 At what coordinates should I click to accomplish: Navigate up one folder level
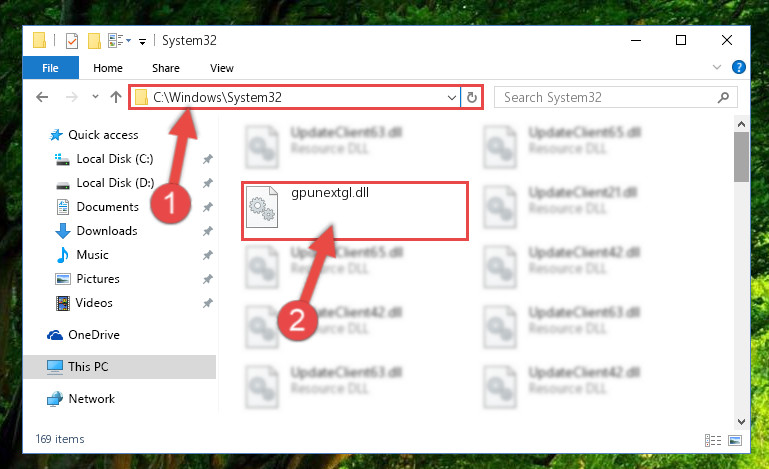click(x=116, y=97)
